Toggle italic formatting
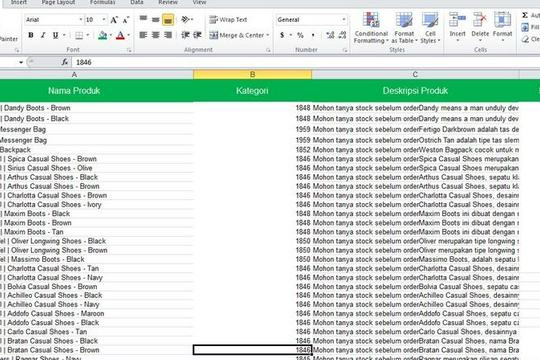The image size is (540, 360). click(43, 35)
